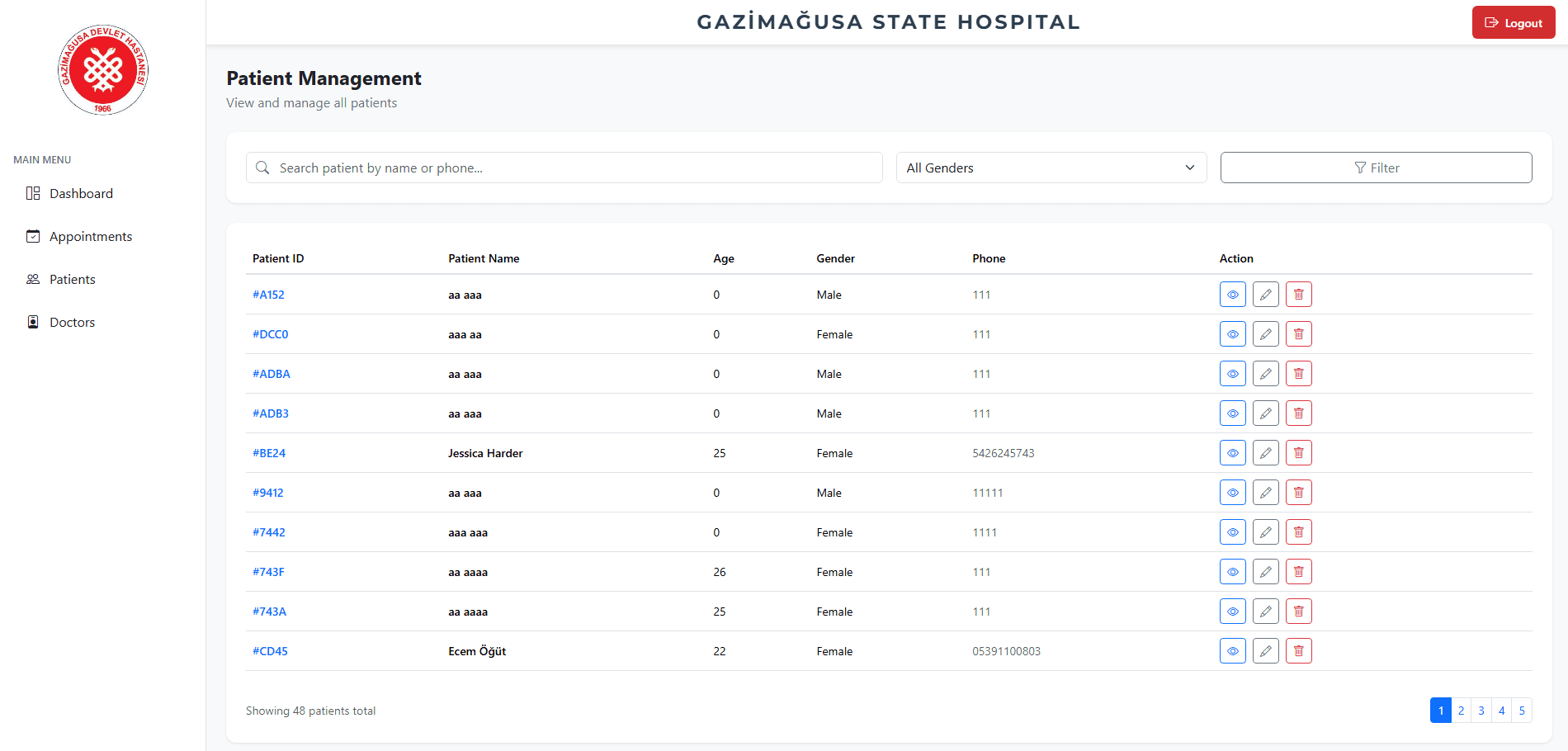The width and height of the screenshot is (1568, 751).
Task: Open the All Genders dropdown
Action: pos(1051,168)
